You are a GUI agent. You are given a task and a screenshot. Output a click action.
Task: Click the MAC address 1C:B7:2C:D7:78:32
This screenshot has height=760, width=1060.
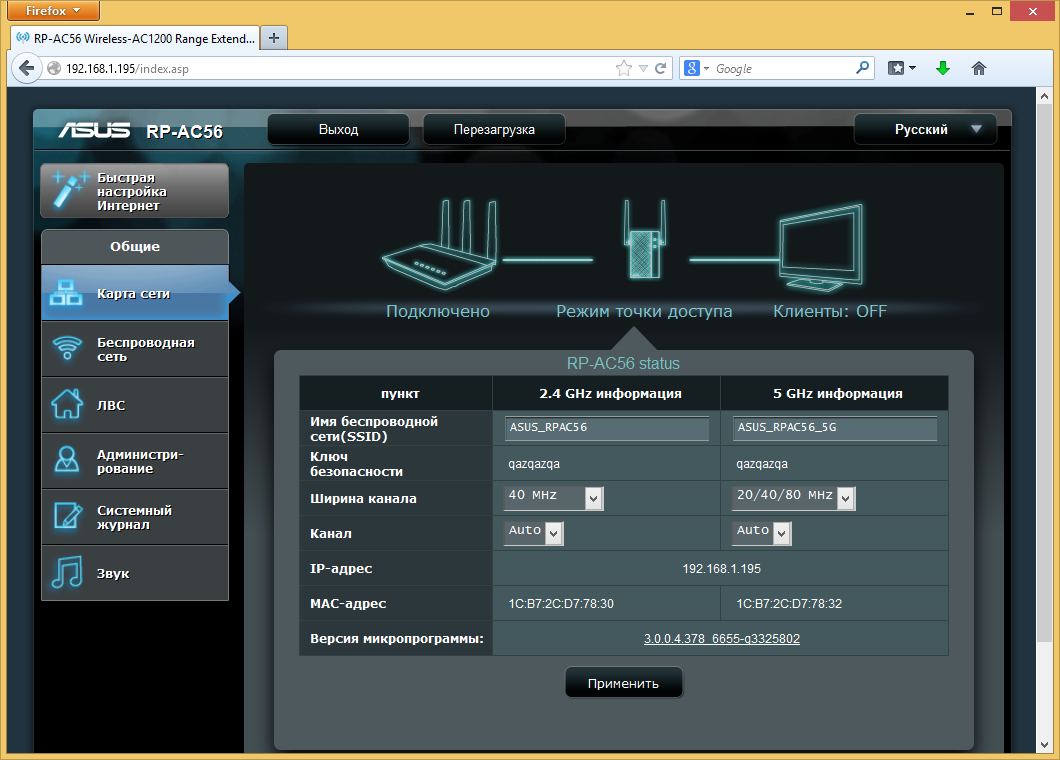(x=789, y=603)
